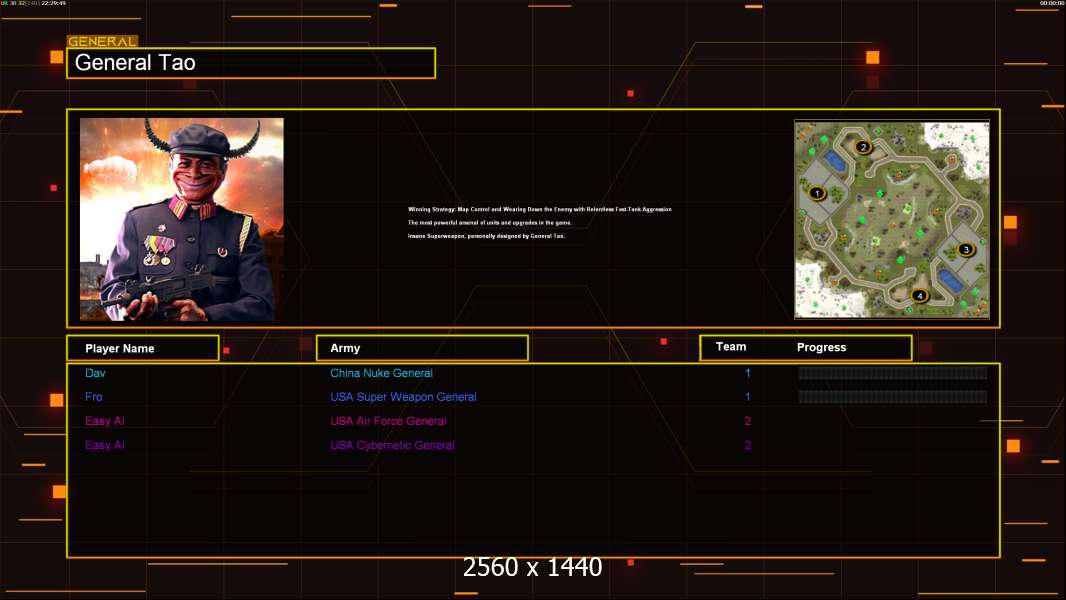Click the Progress column header
The image size is (1066, 600).
[x=821, y=347]
